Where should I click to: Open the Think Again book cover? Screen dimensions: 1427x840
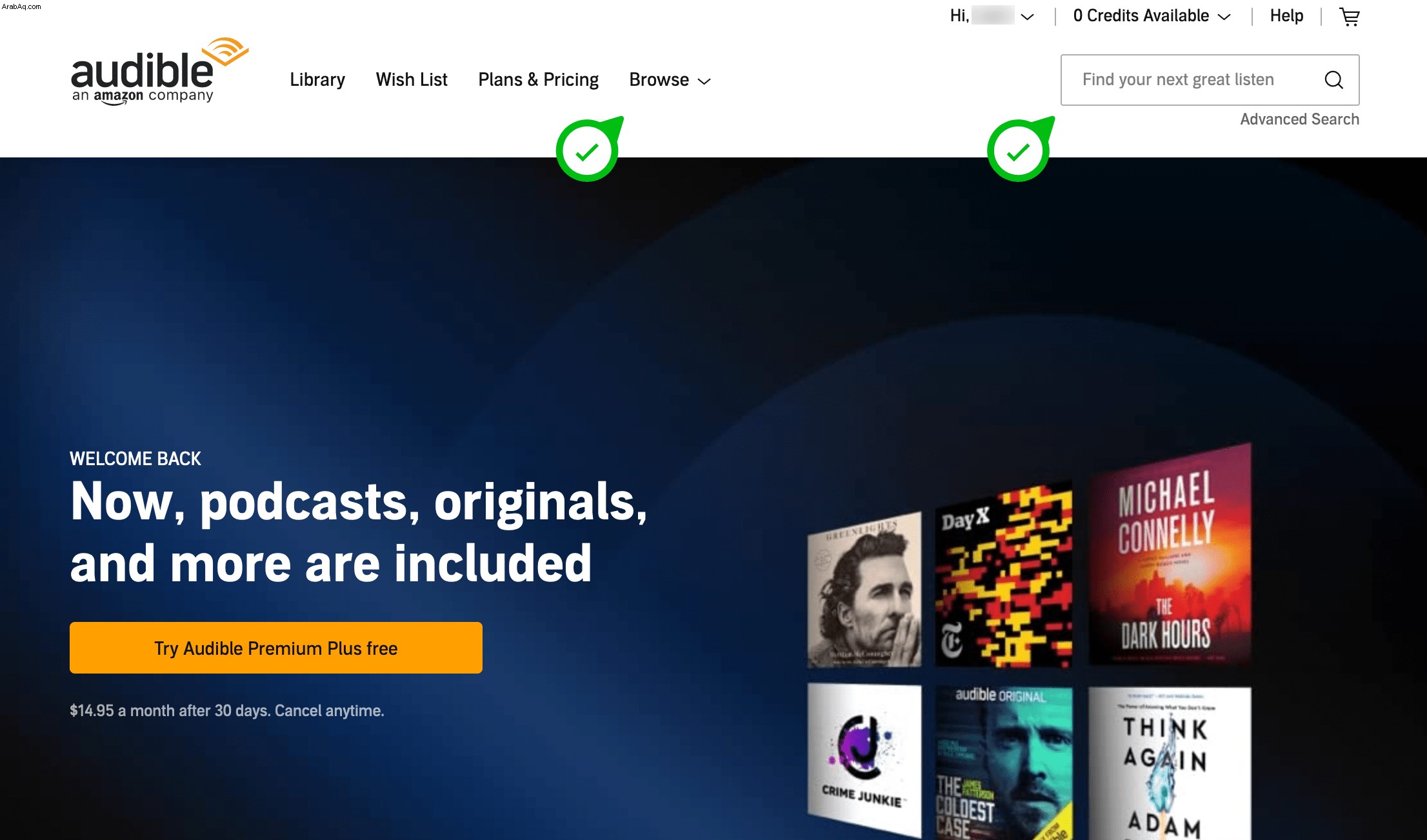coord(1170,763)
